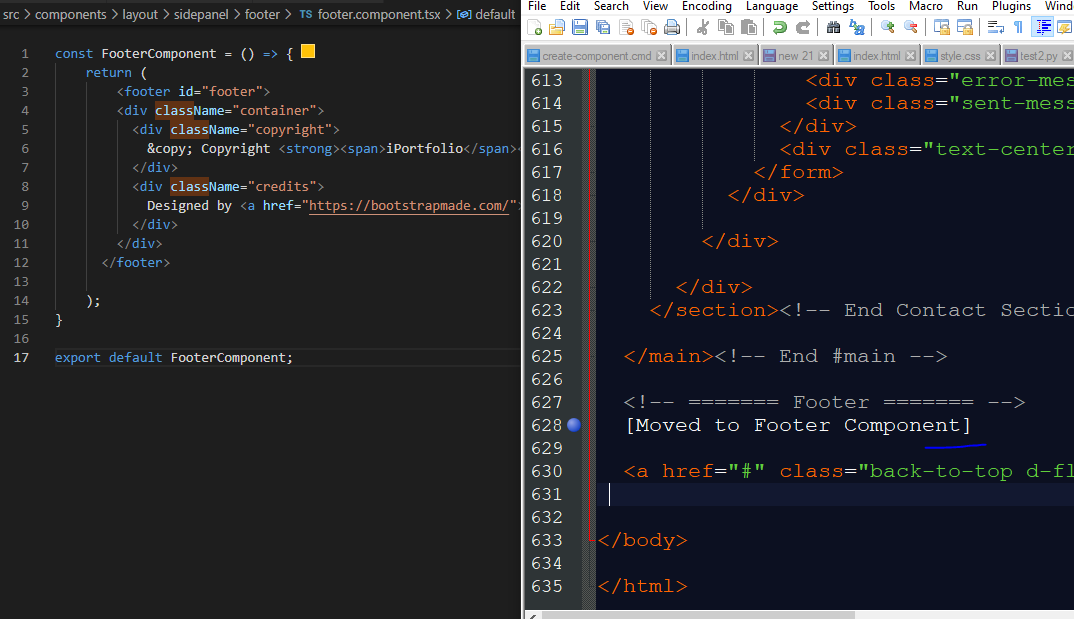This screenshot has width=1074, height=619.
Task: Toggle the blue bookmark on line 628
Action: [x=573, y=425]
